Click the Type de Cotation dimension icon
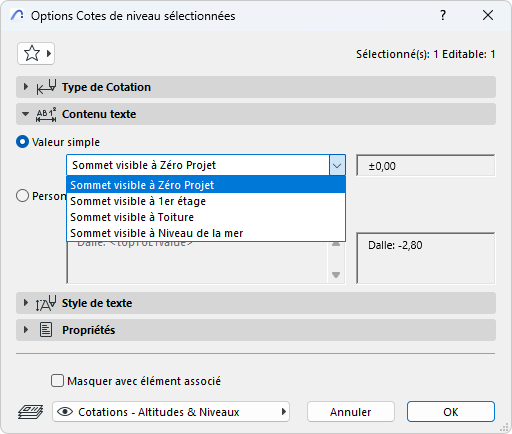Viewport: 512px width, 434px height. coord(46,87)
